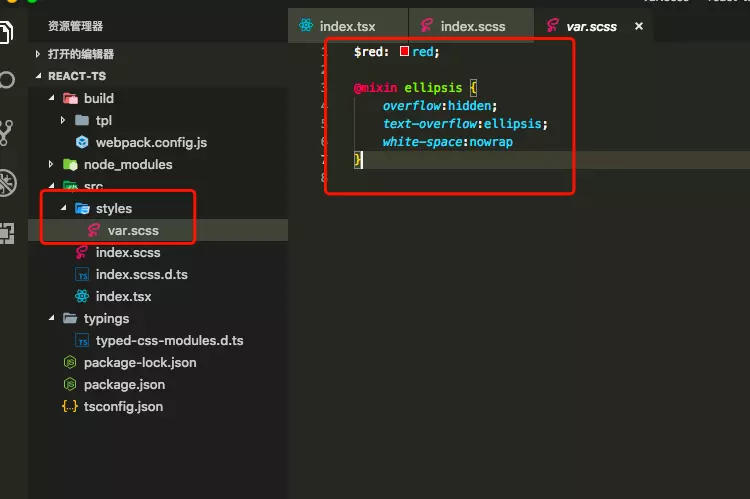
Task: Click the tpl folder icon
Action: (82, 120)
